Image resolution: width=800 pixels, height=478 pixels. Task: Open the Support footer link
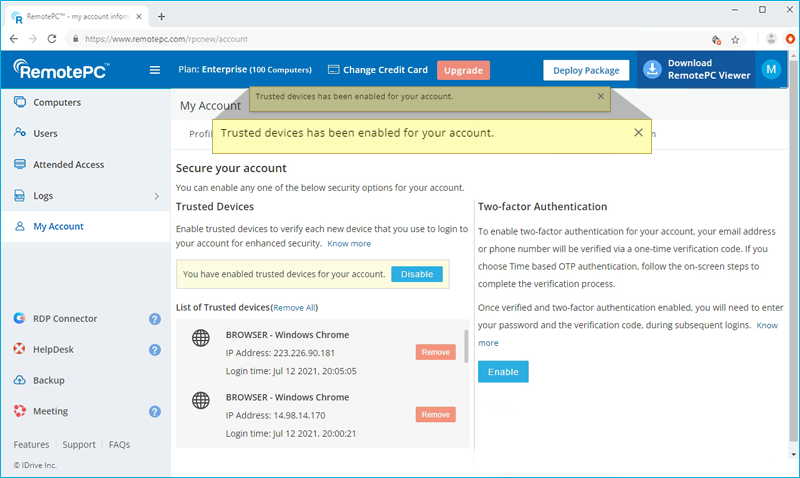79,444
